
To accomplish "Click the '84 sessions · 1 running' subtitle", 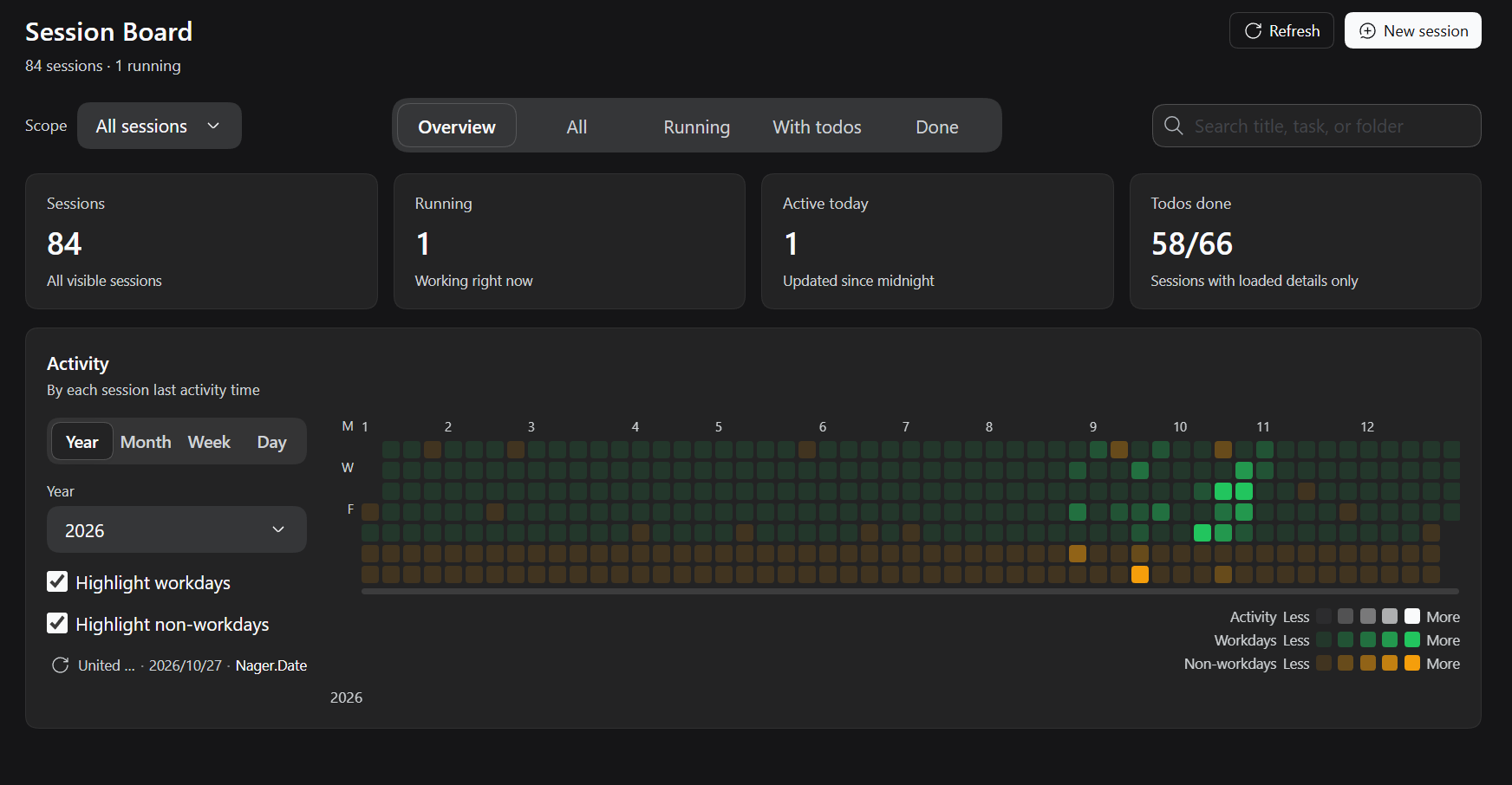I will click(103, 66).
